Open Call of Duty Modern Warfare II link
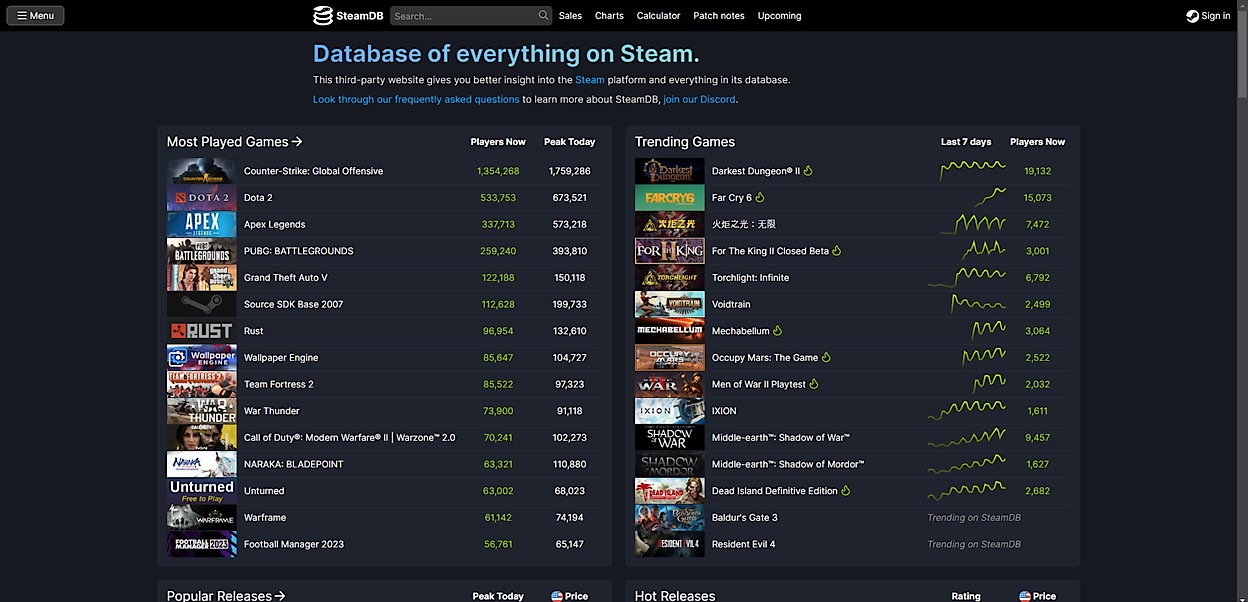The image size is (1248, 602). click(349, 438)
